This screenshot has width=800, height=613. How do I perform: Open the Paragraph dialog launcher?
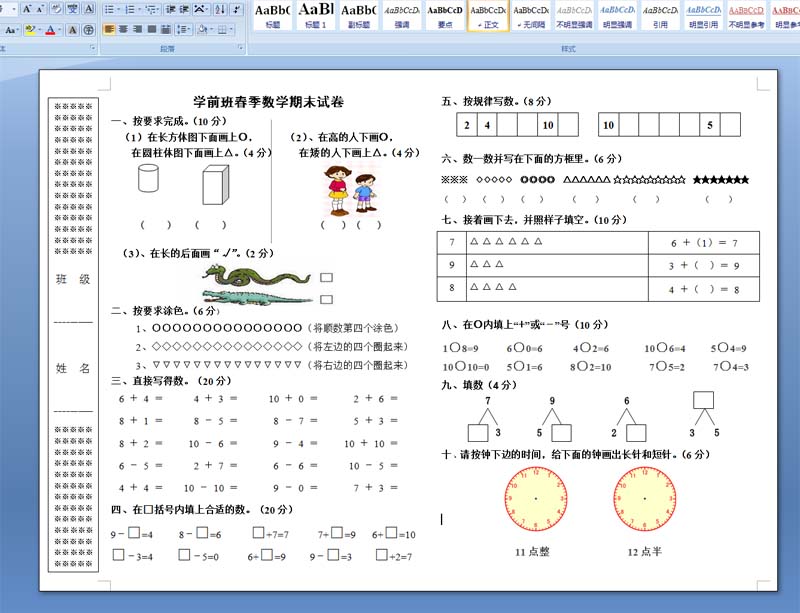(x=240, y=48)
